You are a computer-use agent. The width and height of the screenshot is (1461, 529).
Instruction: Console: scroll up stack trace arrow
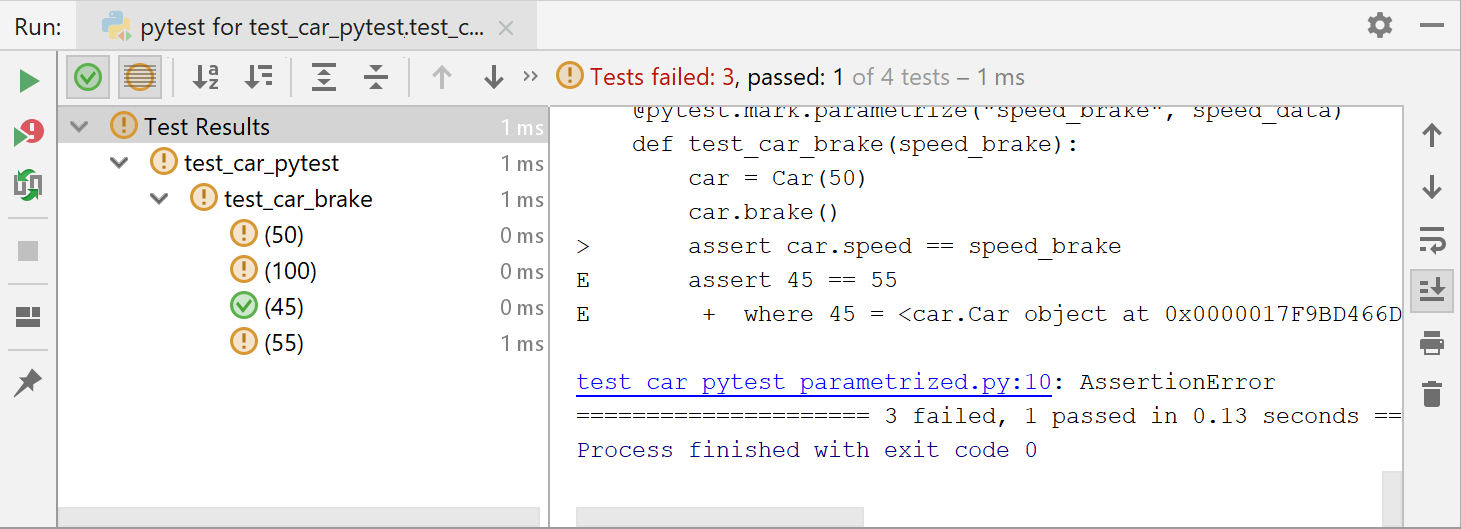1432,136
